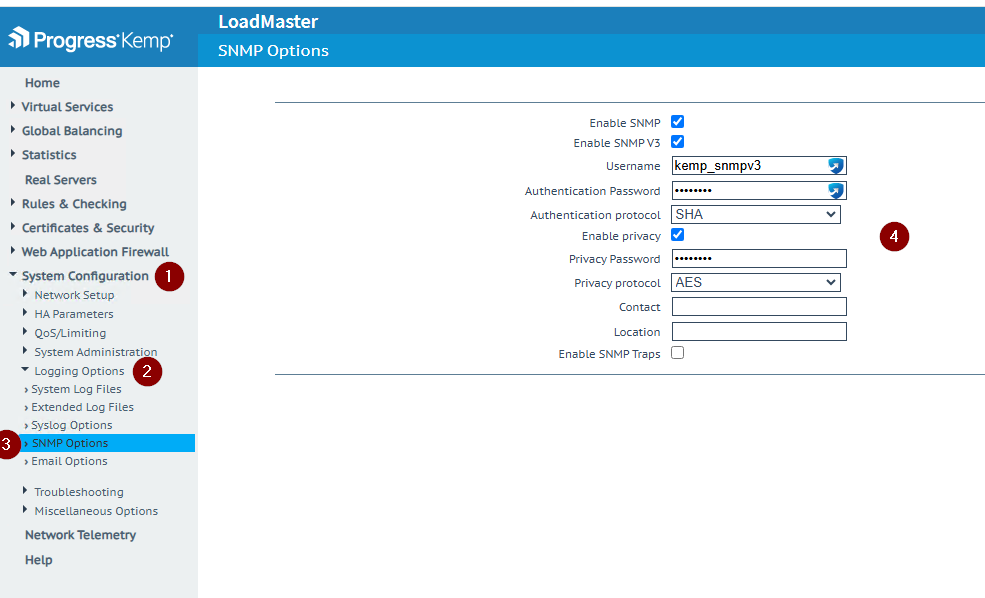Open Help menu item
Viewport: 985px width, 598px height.
pos(38,560)
